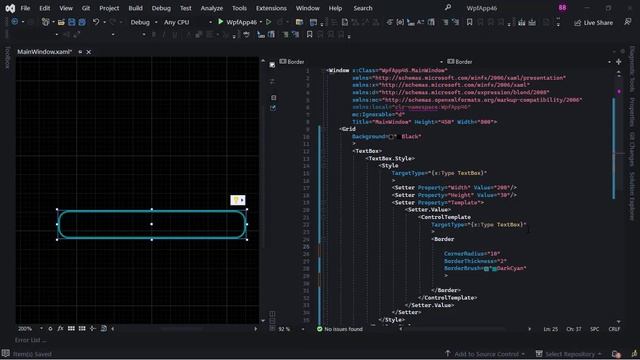Click the No issues found indicator

340,329
